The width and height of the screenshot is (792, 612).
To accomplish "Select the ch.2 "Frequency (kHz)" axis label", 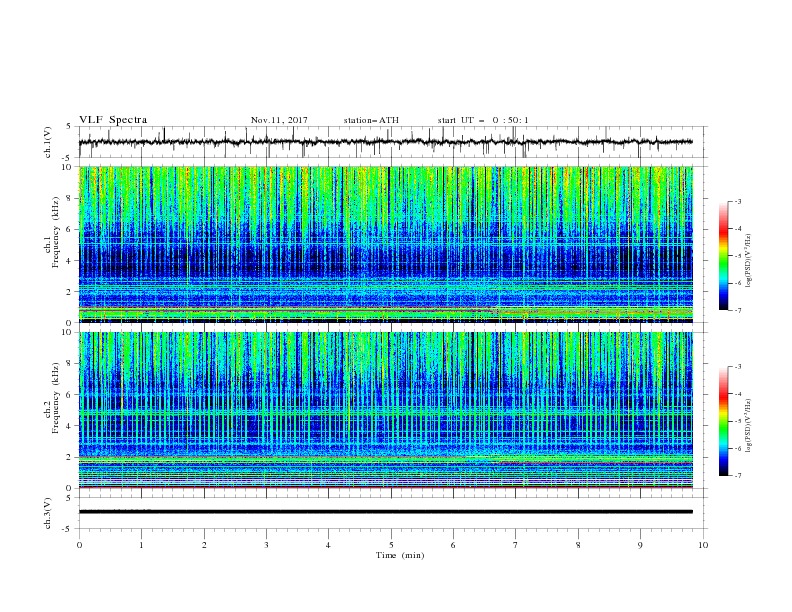I will (x=56, y=398).
